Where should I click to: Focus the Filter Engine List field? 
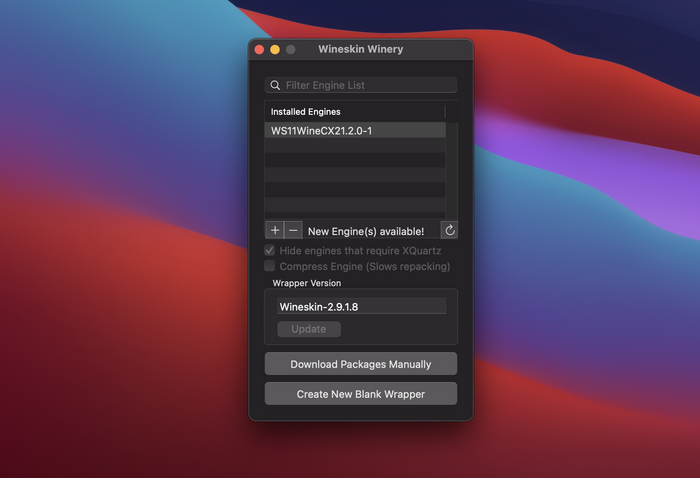click(361, 85)
